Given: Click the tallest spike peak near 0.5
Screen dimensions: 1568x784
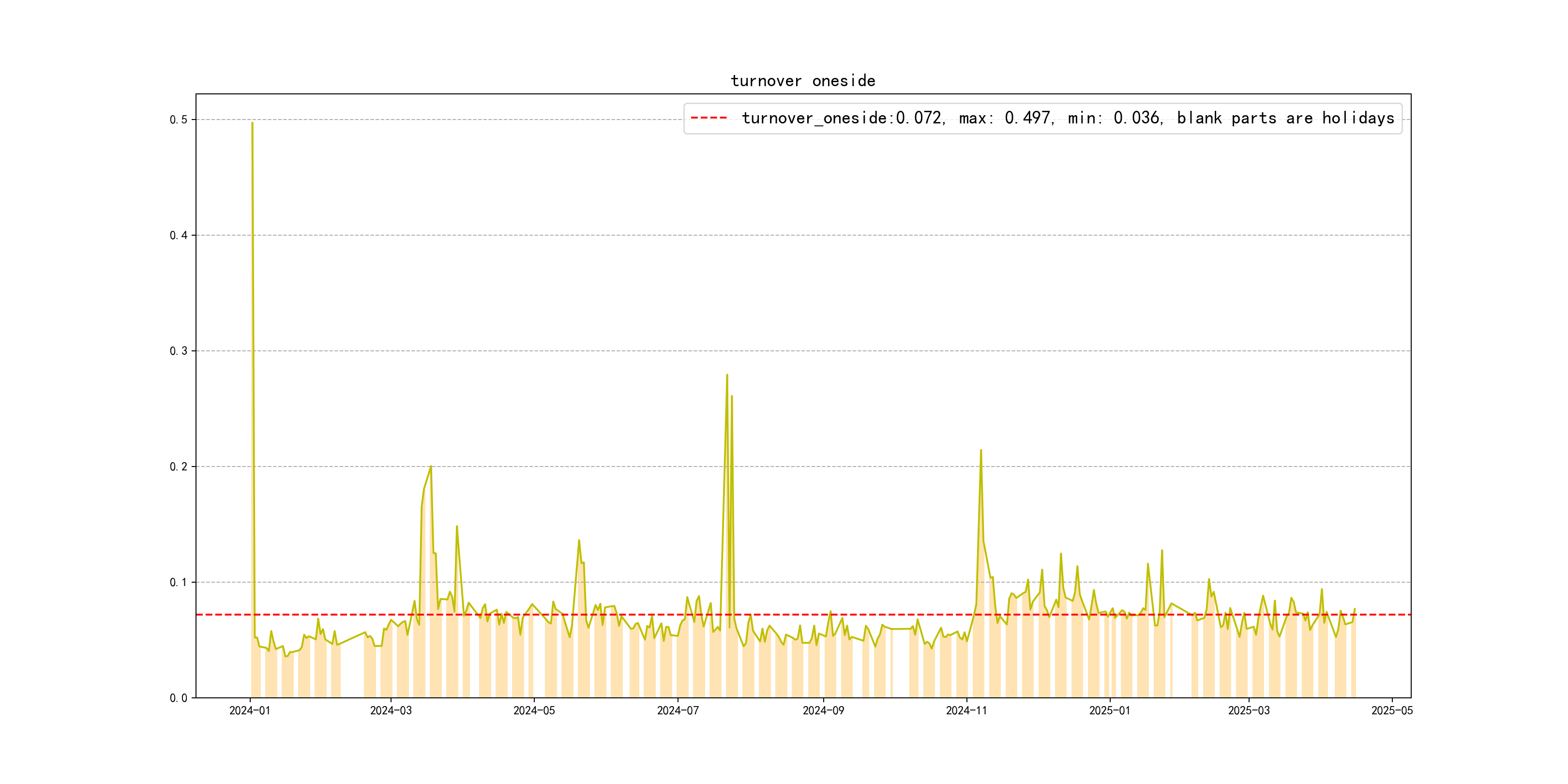Looking at the screenshot, I should point(252,123).
